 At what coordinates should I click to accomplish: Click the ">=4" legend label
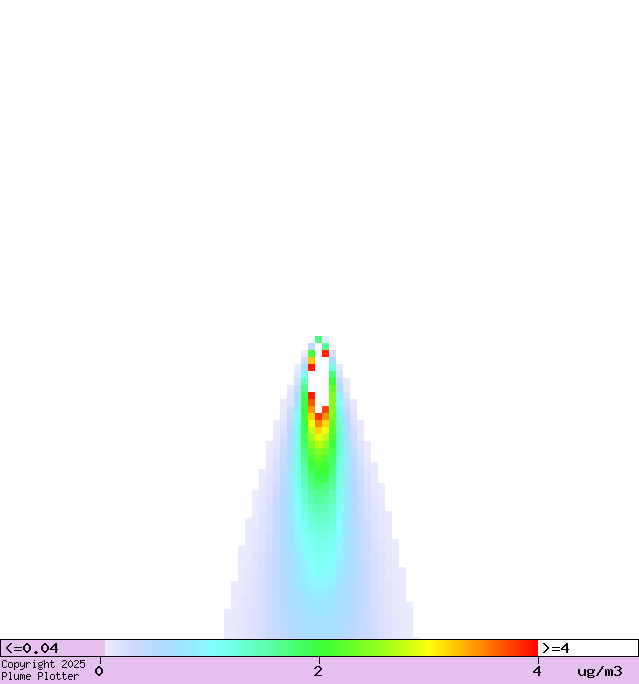(x=556, y=648)
